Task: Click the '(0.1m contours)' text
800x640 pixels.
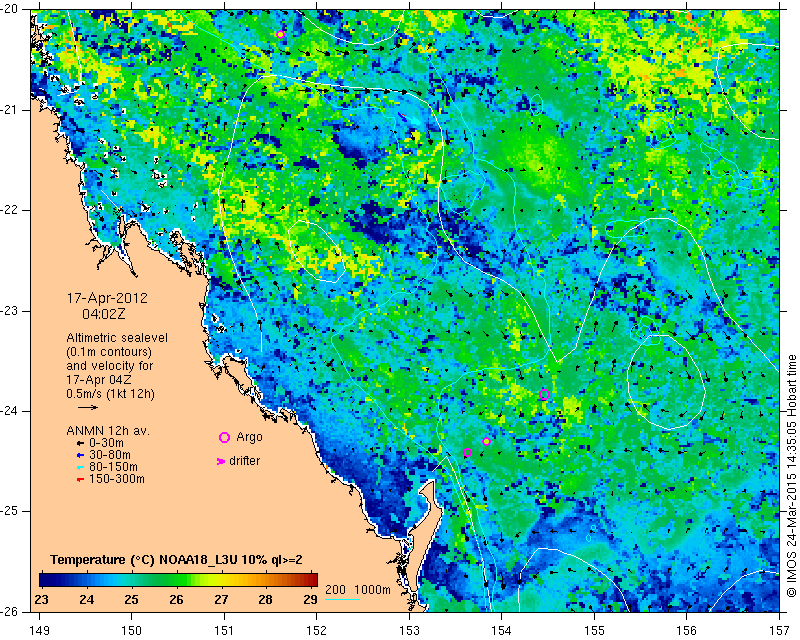Action: click(x=109, y=352)
